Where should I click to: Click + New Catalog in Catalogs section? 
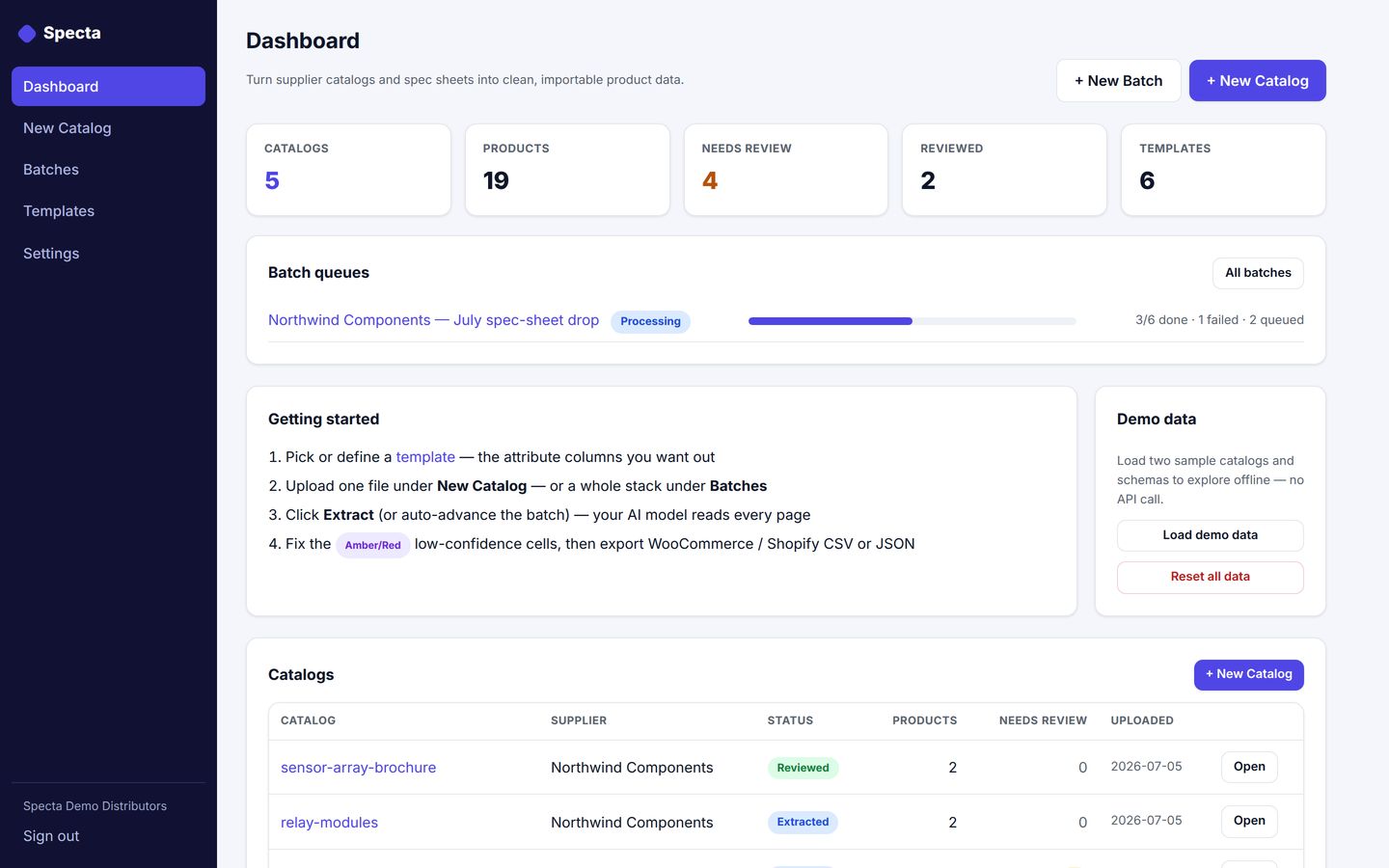coord(1248,674)
